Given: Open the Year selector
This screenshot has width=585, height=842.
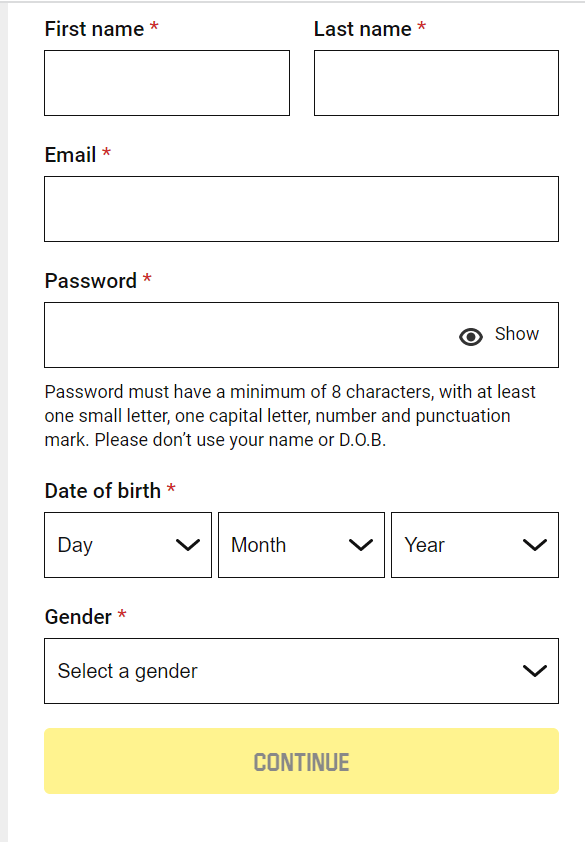Looking at the screenshot, I should (475, 545).
